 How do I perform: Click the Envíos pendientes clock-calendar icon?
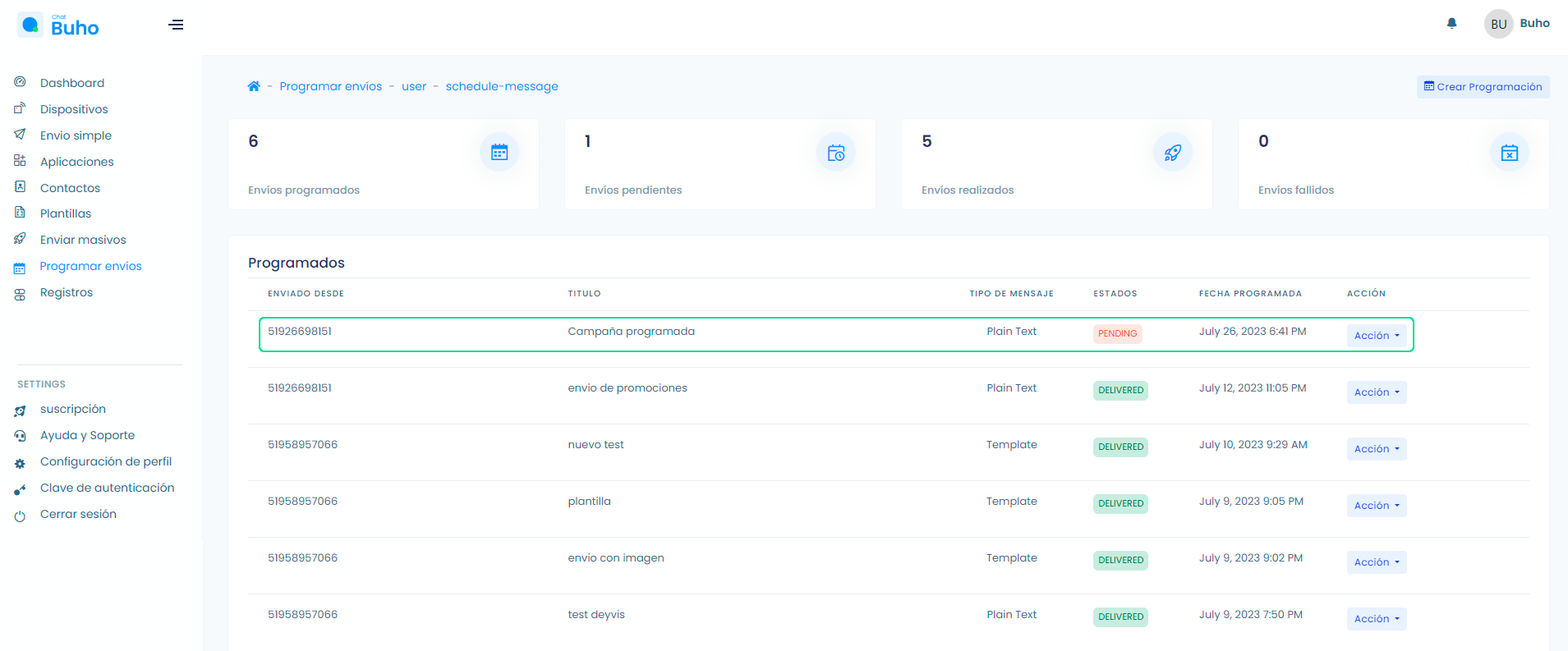click(x=835, y=153)
